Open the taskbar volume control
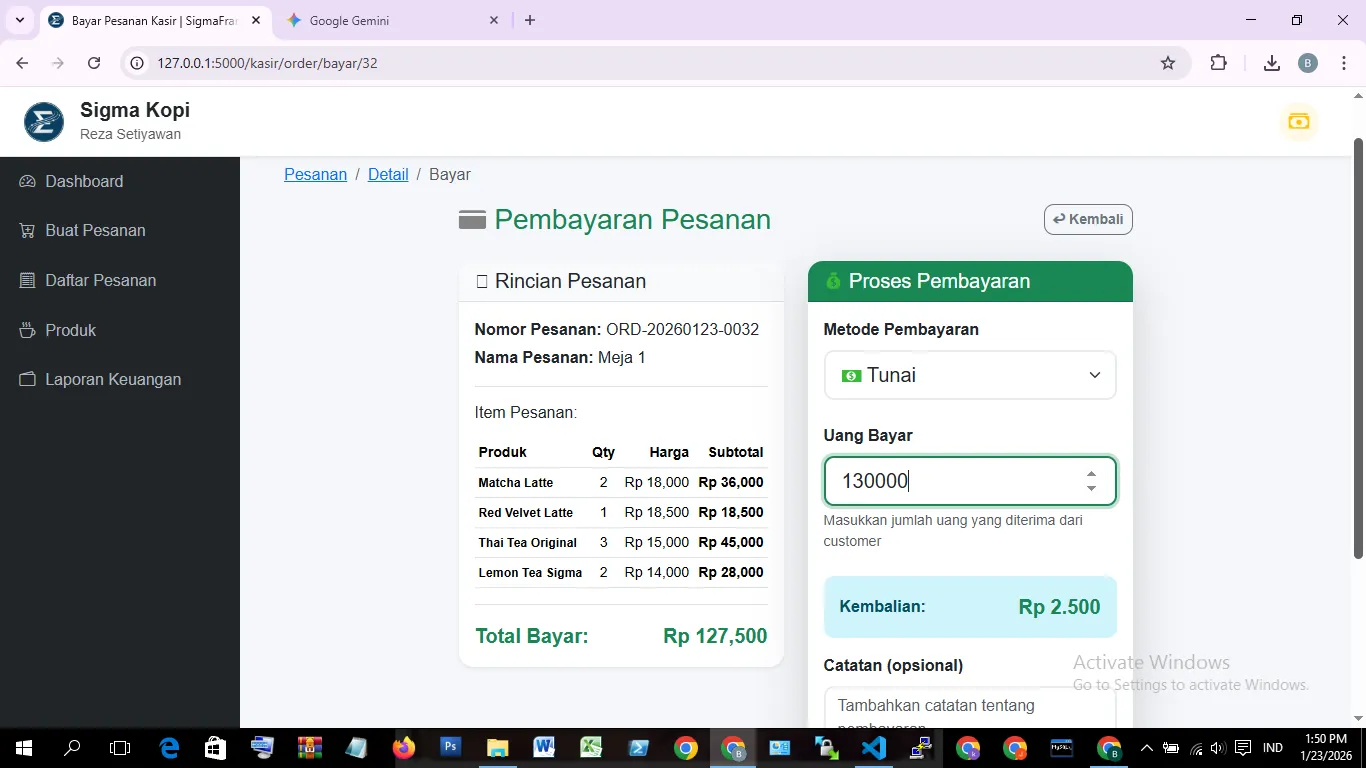The image size is (1366, 768). 1217,748
